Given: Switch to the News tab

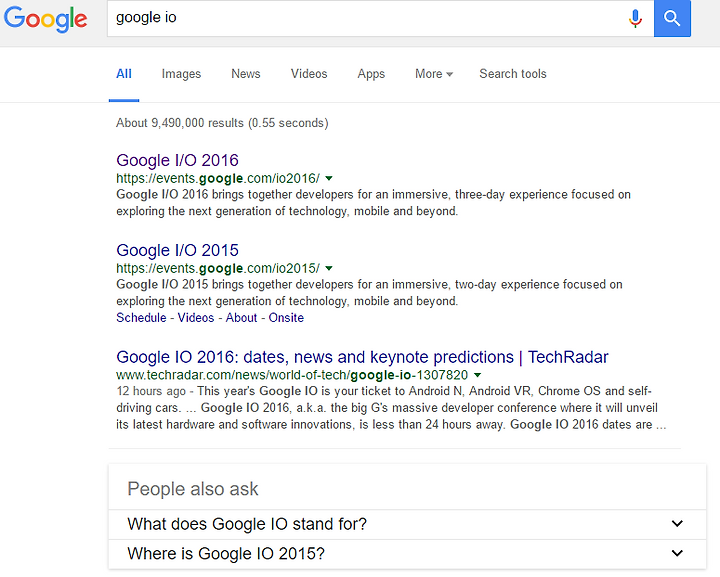Looking at the screenshot, I should 246,74.
